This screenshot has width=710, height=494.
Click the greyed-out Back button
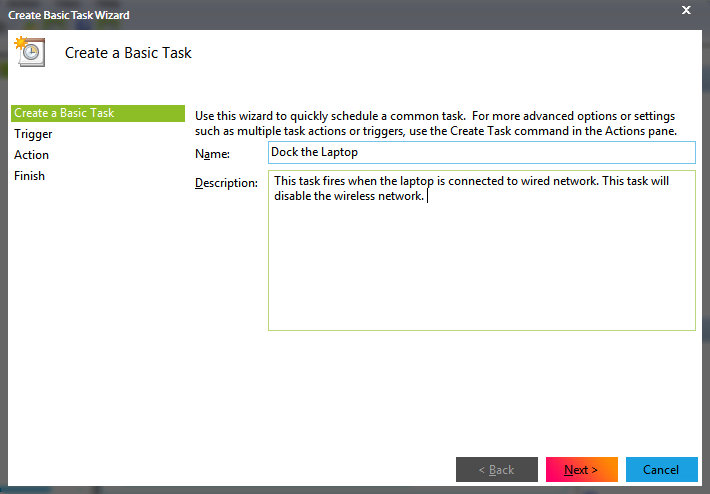(496, 469)
